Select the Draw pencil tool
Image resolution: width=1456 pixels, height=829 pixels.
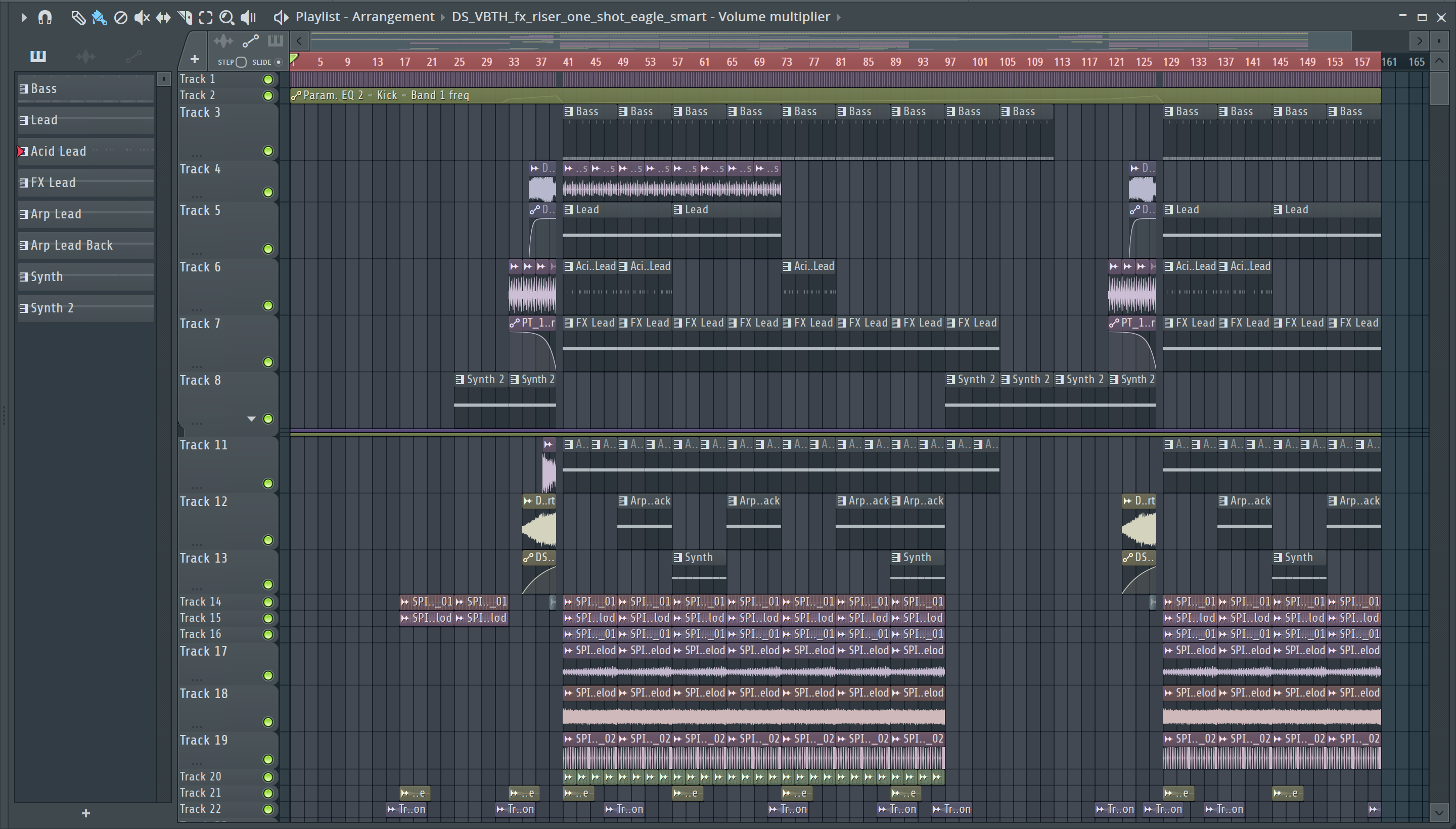tap(78, 18)
